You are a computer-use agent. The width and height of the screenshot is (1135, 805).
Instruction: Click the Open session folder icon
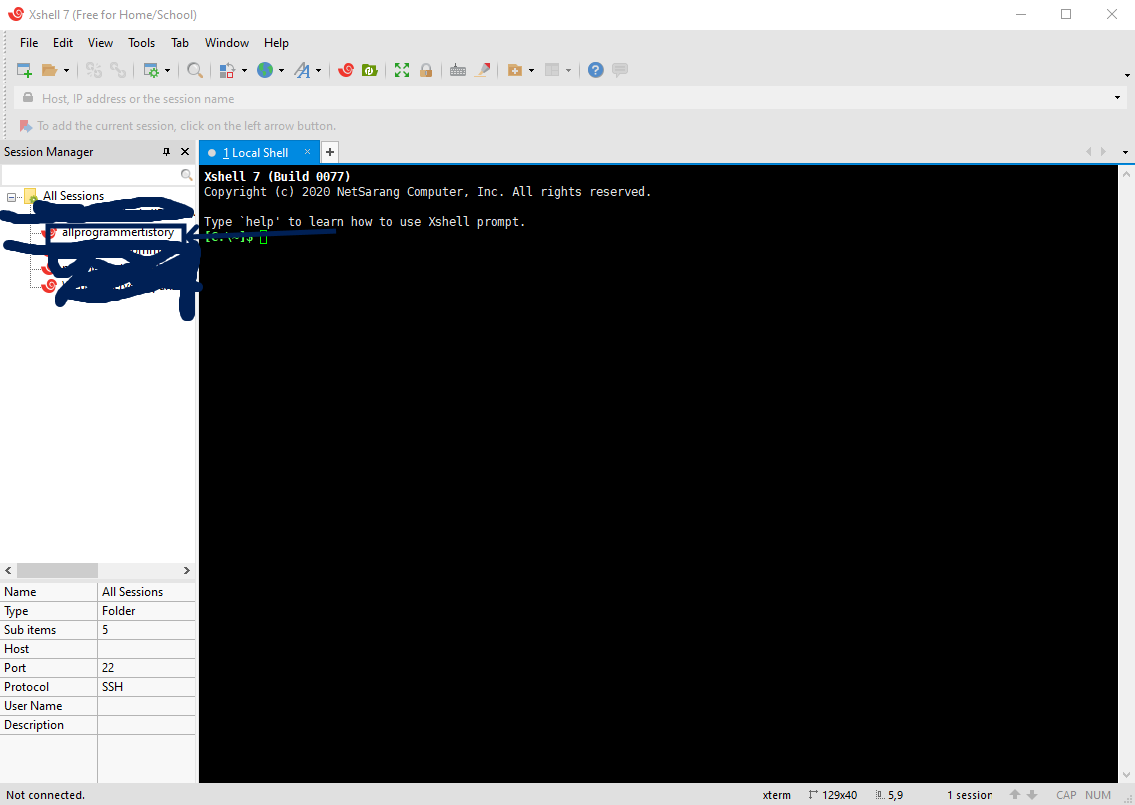pos(49,70)
